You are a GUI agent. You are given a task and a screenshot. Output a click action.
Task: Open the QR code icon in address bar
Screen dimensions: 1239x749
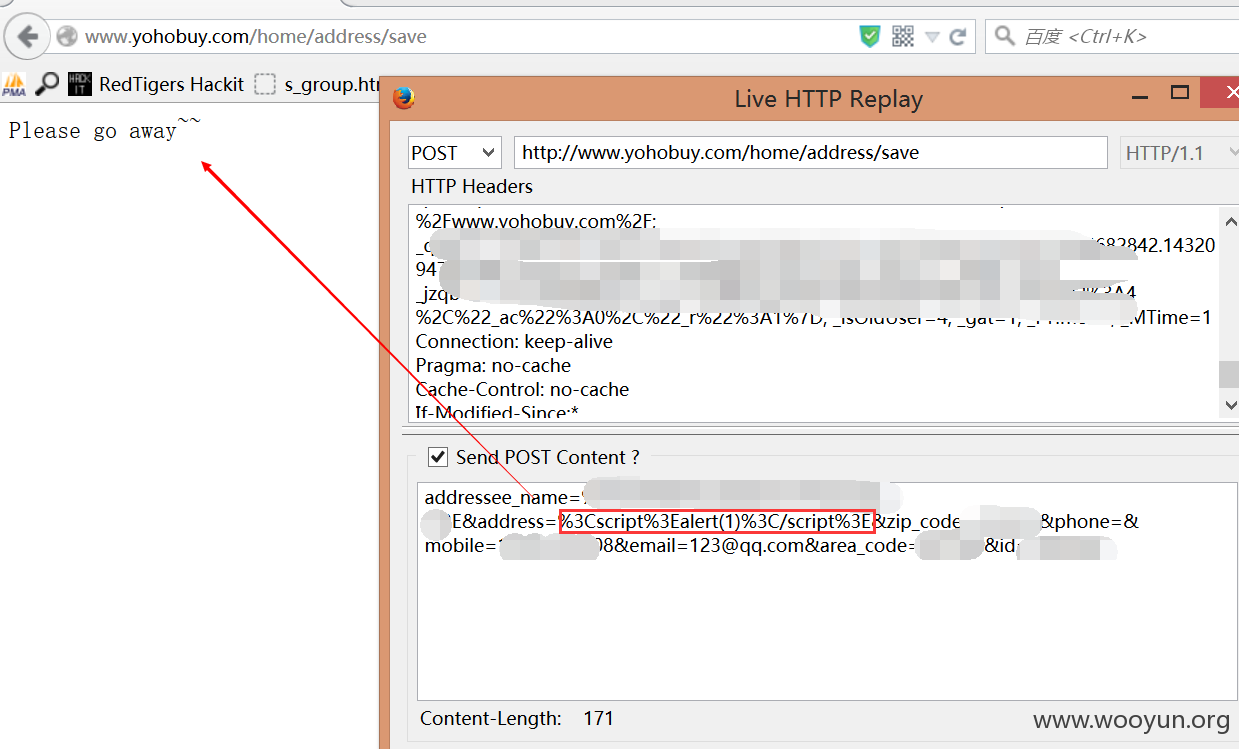coord(903,37)
